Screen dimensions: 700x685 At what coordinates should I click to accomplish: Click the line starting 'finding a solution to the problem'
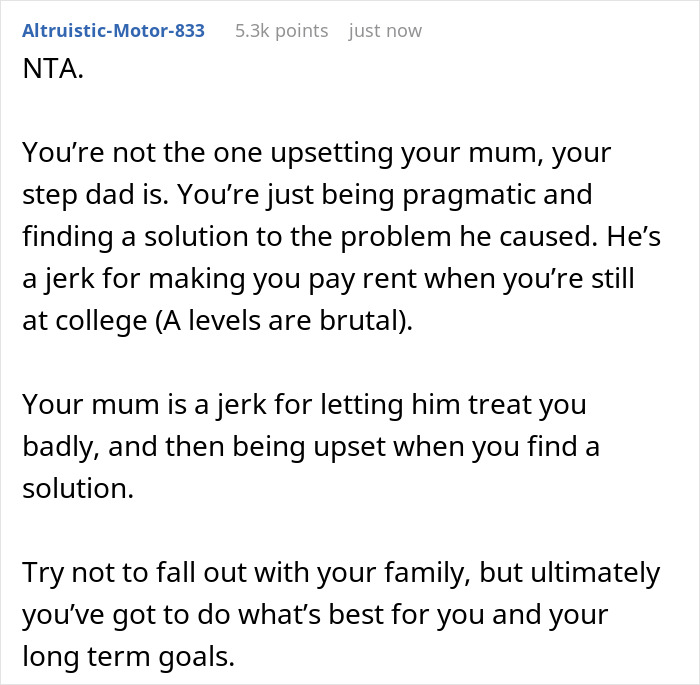coord(342,237)
